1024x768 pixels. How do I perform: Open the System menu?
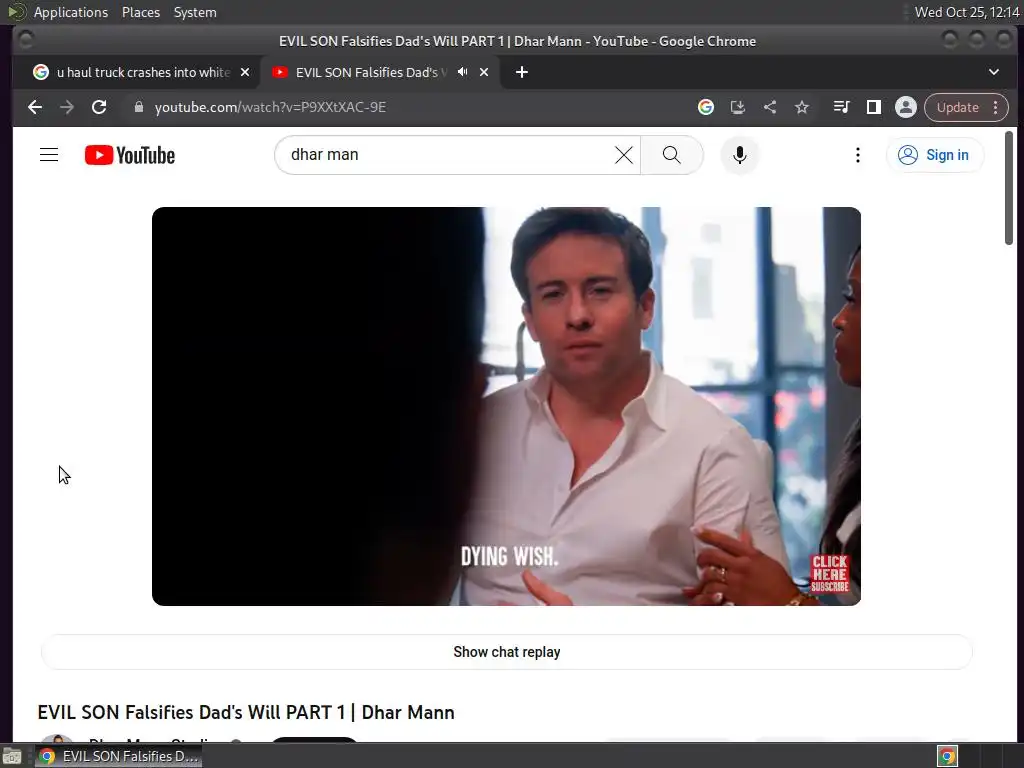point(195,12)
